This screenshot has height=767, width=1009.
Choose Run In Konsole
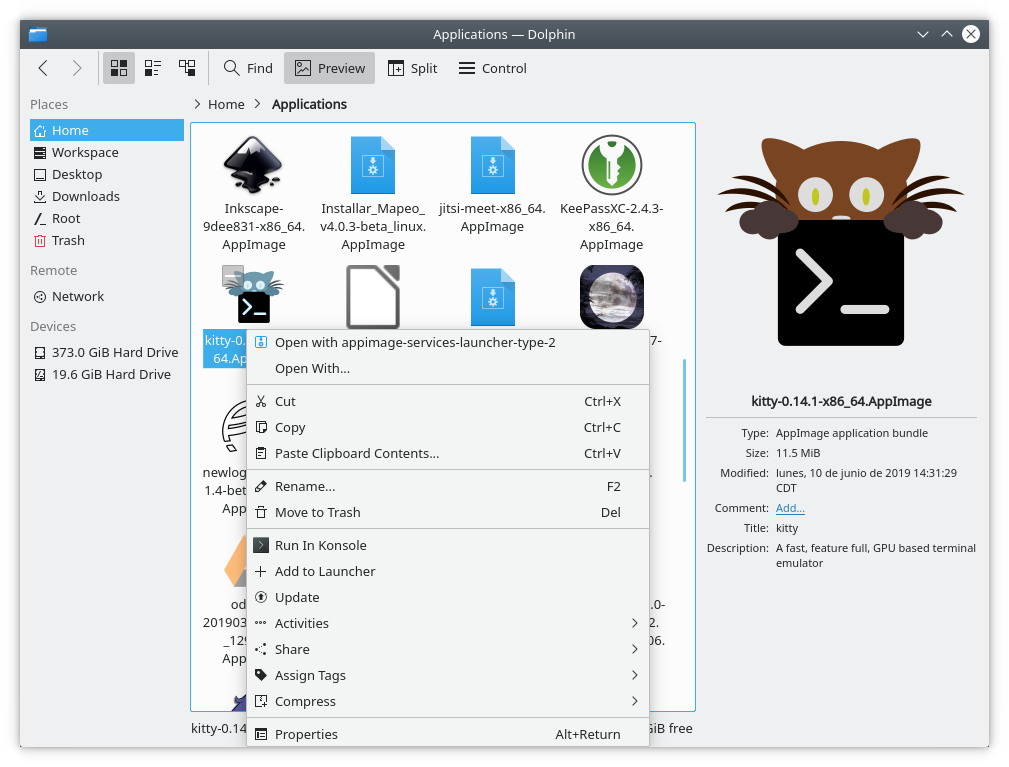(x=448, y=546)
